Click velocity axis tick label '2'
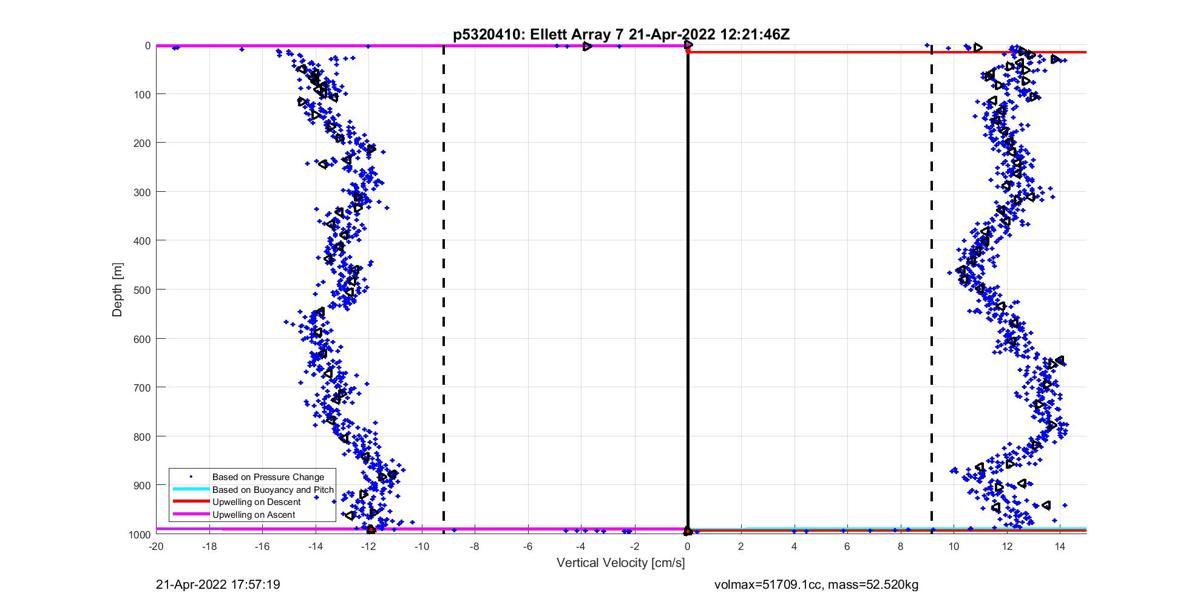Viewport: 1200px width, 601px height. coord(740,547)
